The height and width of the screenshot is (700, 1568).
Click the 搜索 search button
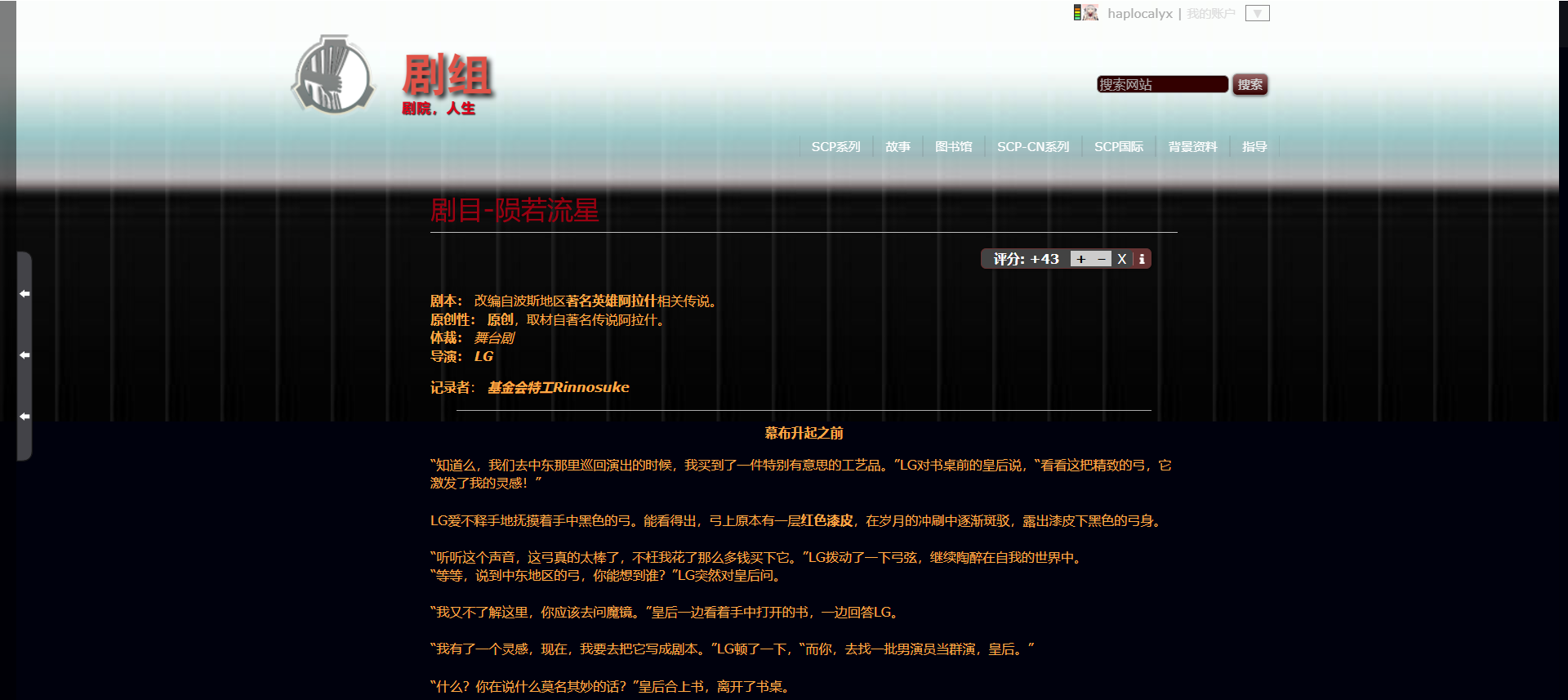click(x=1249, y=84)
